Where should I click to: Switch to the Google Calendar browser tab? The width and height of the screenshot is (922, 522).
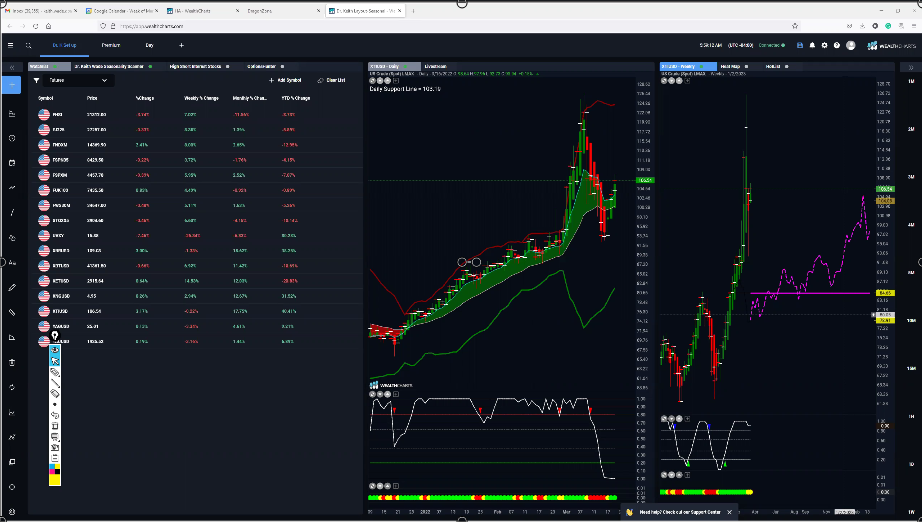(x=122, y=11)
